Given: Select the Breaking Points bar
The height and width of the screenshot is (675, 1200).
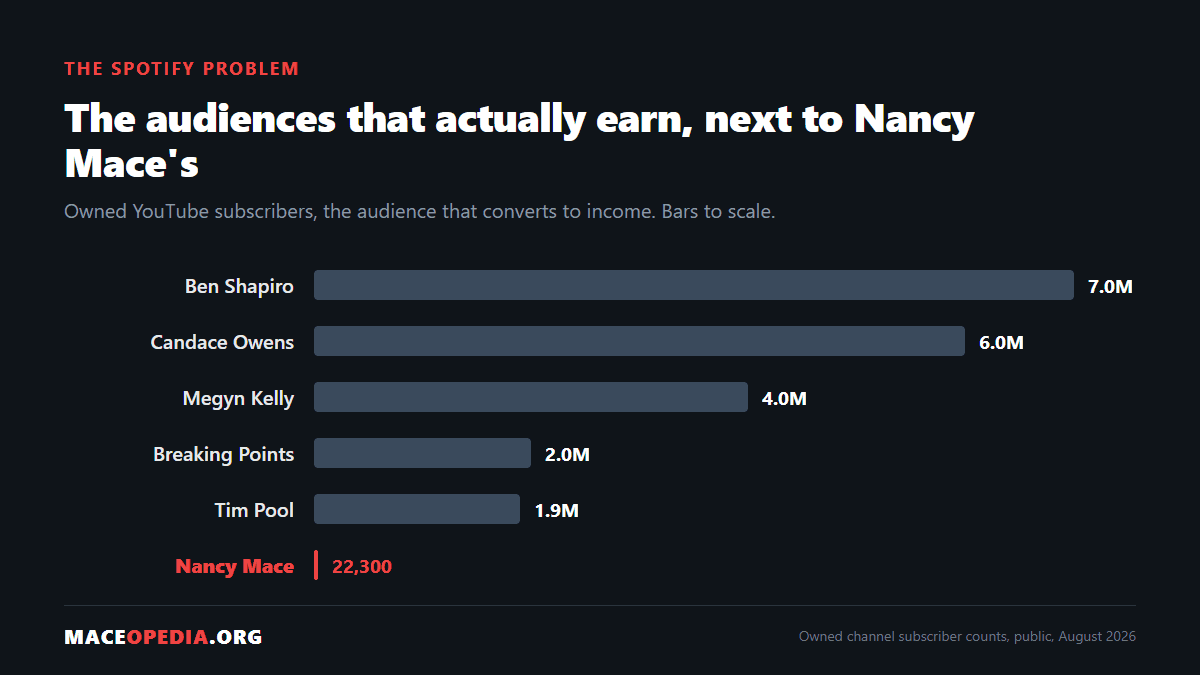Looking at the screenshot, I should [x=422, y=453].
